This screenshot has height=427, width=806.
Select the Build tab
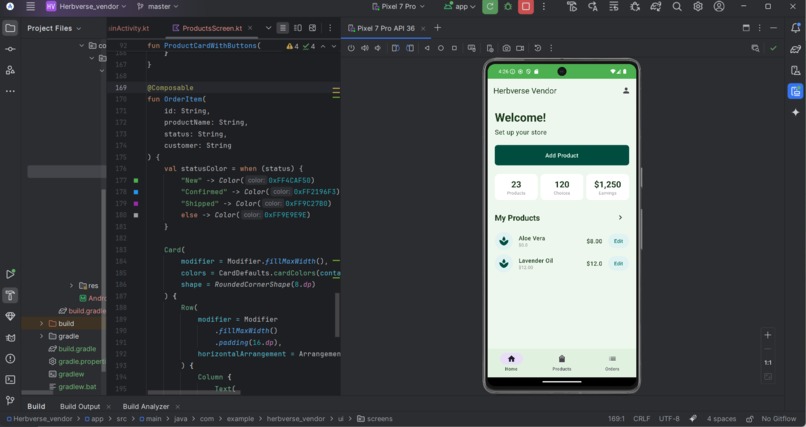36,406
